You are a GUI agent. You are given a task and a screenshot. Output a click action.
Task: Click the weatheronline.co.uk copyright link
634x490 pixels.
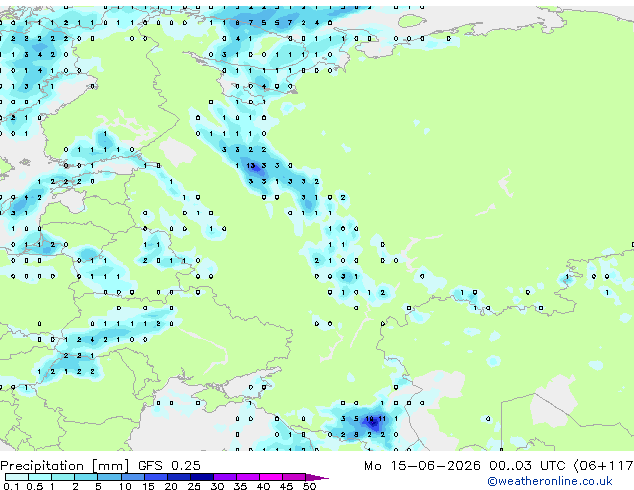click(549, 481)
